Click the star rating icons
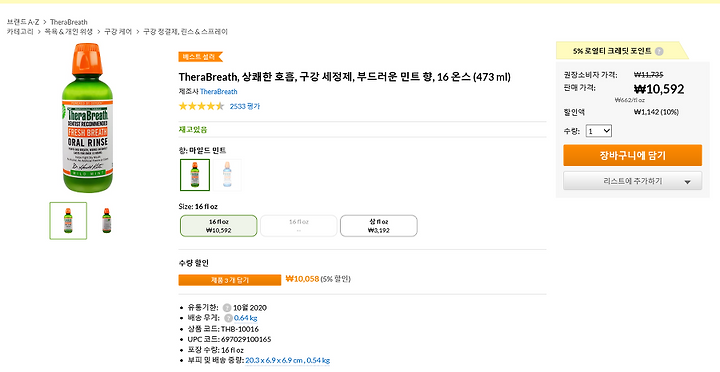 click(201, 106)
